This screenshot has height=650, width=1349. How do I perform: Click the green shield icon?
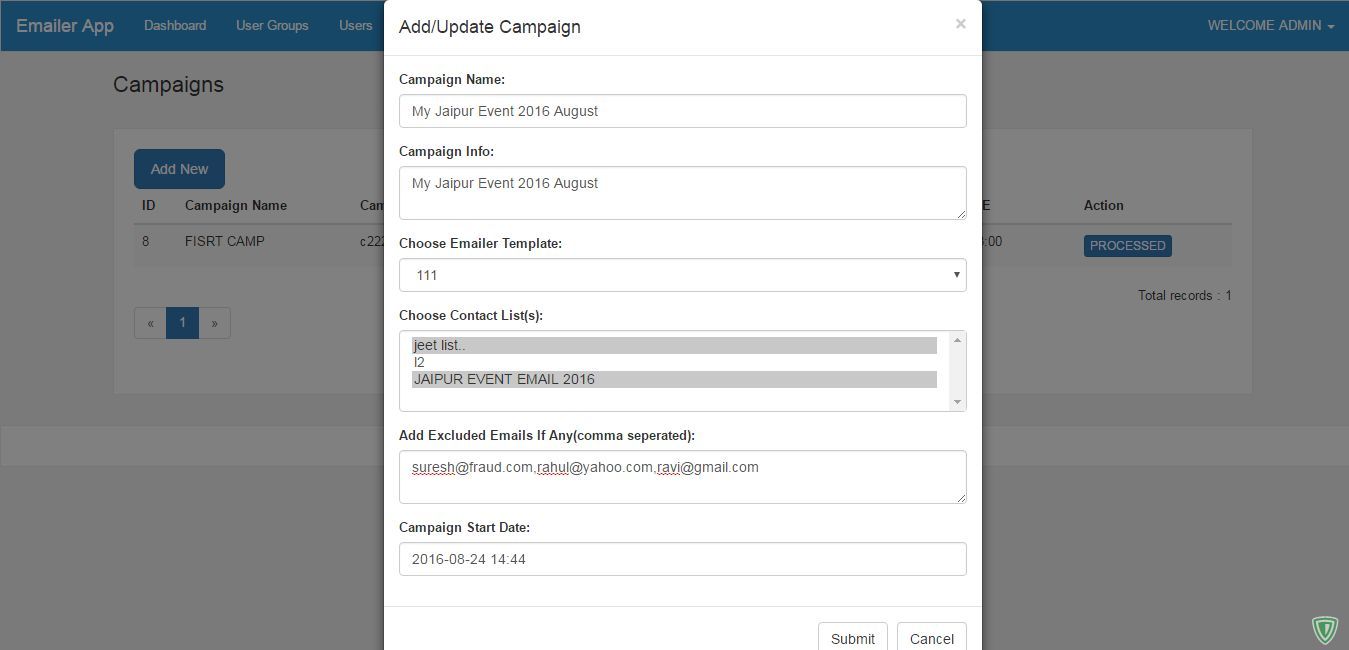[x=1324, y=629]
